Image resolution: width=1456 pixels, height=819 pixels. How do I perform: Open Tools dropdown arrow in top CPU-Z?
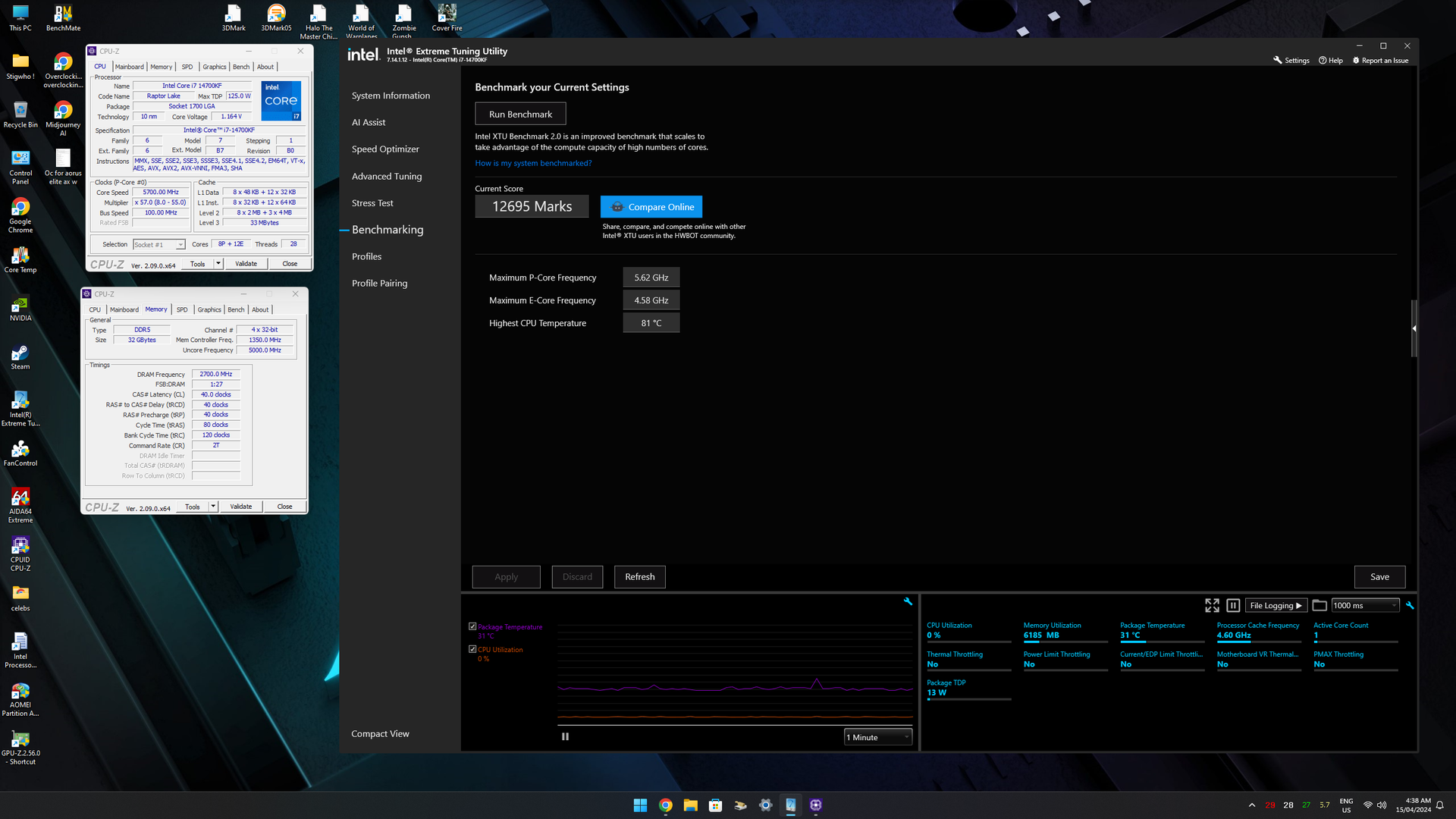[218, 264]
